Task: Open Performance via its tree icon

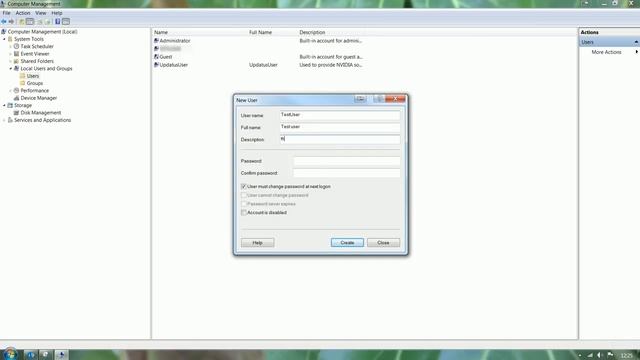Action: click(x=16, y=90)
